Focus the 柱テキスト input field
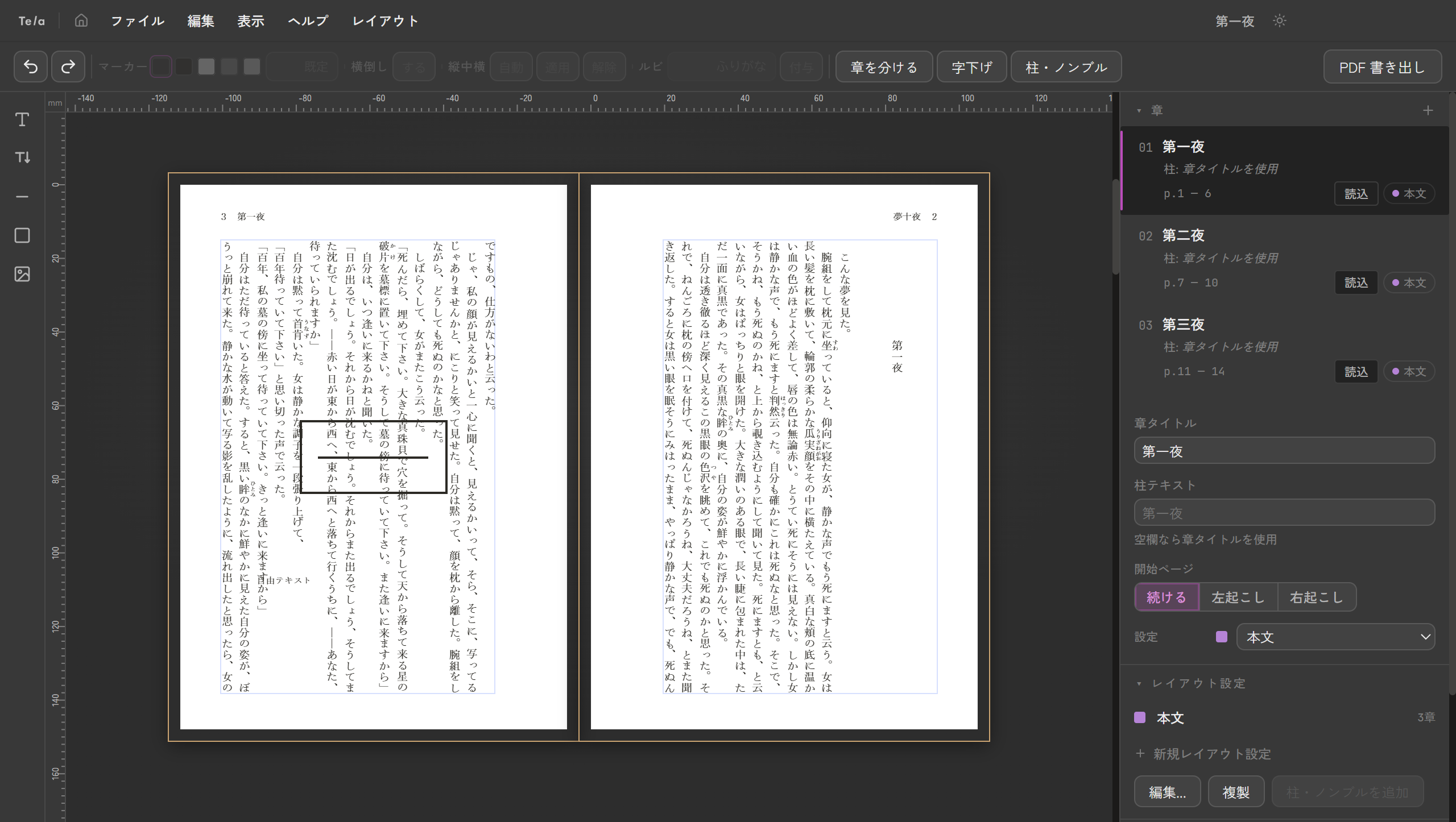This screenshot has width=1456, height=822. (x=1284, y=513)
